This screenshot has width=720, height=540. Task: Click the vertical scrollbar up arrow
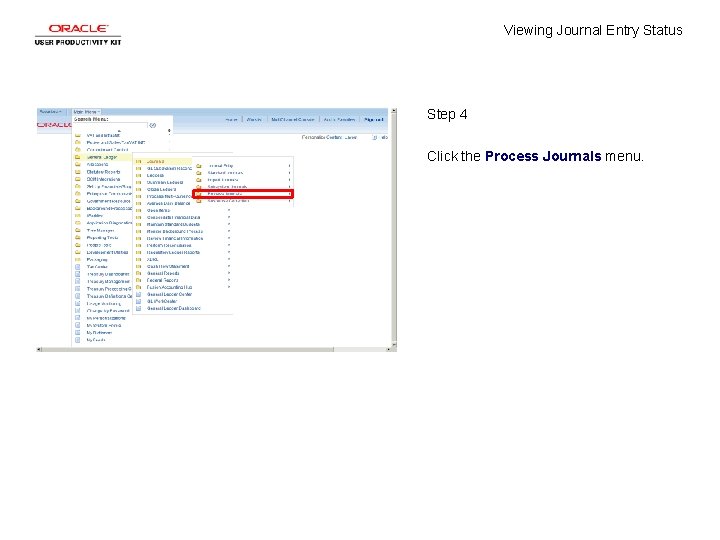pyautogui.click(x=394, y=111)
